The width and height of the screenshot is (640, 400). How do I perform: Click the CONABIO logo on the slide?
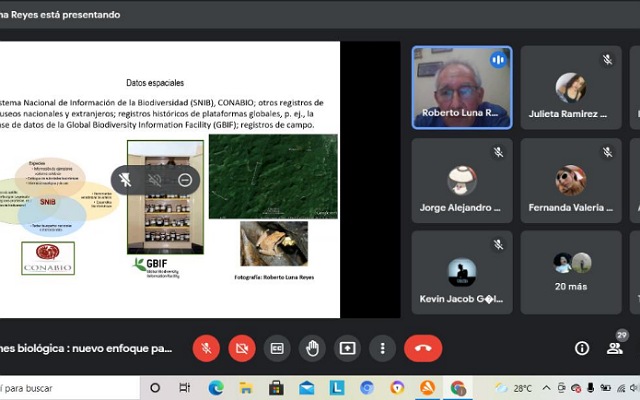coord(48,258)
